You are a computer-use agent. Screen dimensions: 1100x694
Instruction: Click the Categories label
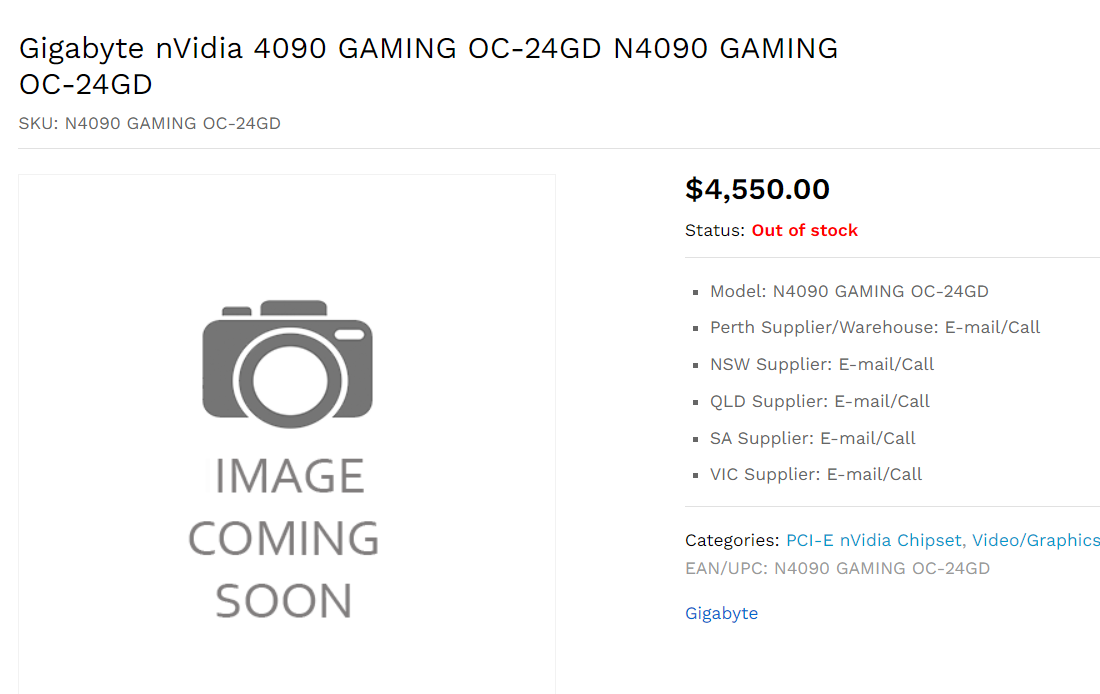(x=732, y=540)
